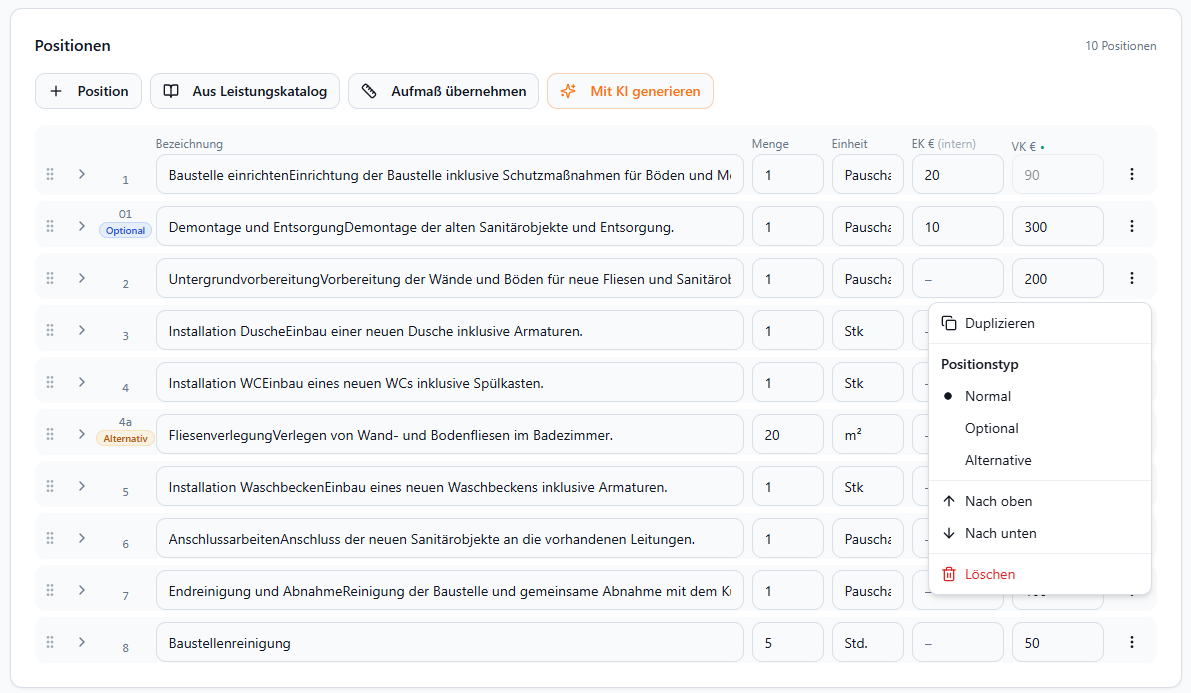Open three-dot menu for Untergrundvorbereitung
1191x693 pixels.
pos(1132,278)
